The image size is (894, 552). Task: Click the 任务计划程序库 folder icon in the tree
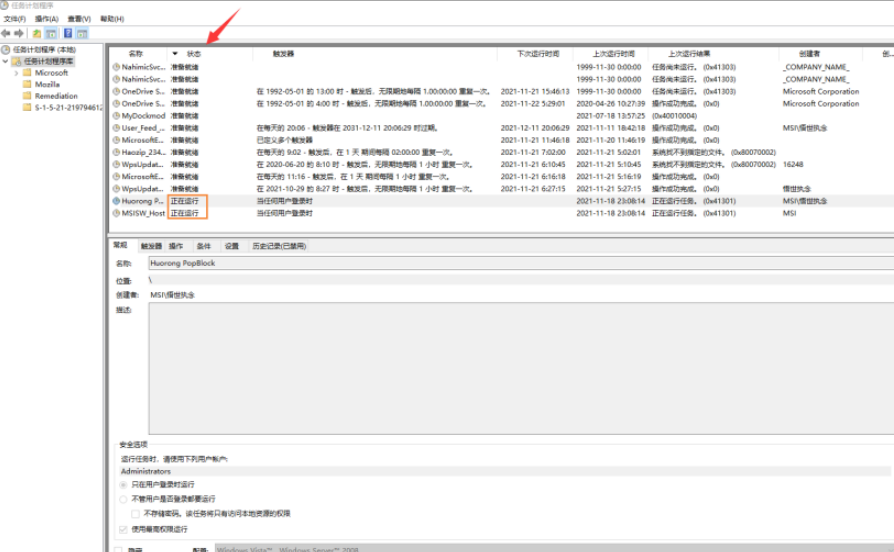click(17, 61)
